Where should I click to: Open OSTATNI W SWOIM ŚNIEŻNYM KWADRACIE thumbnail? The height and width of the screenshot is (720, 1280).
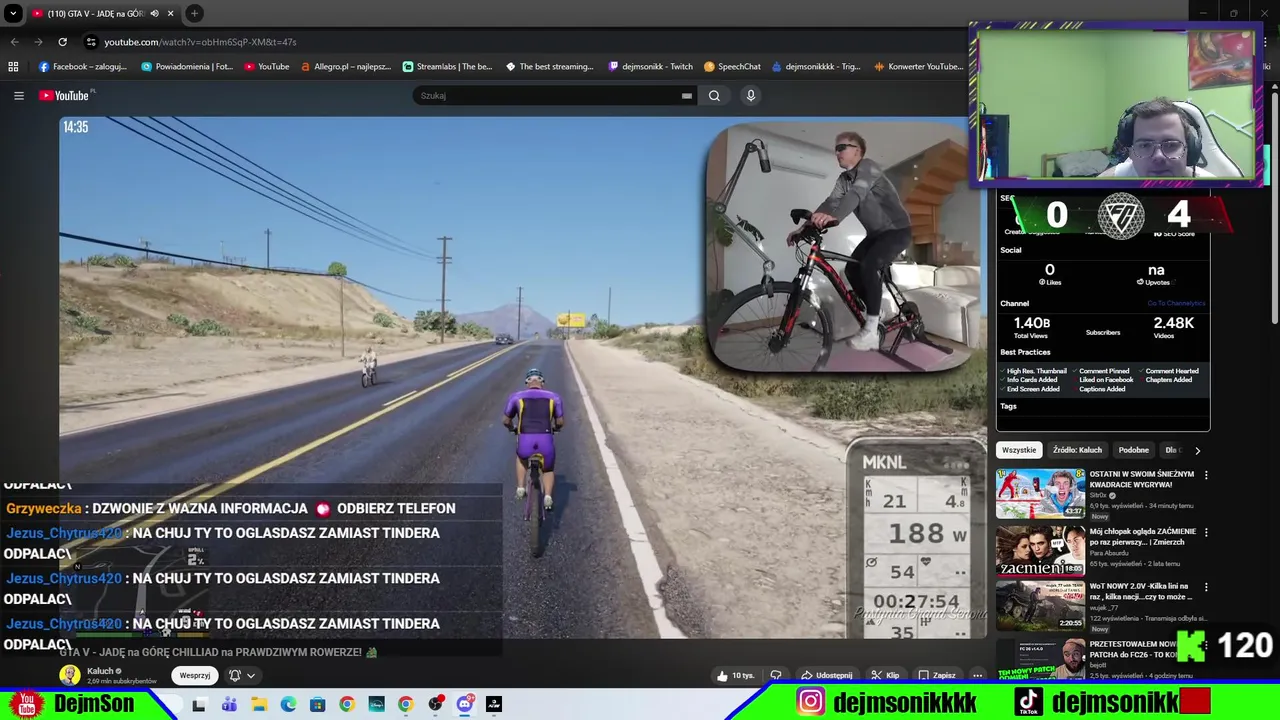pyautogui.click(x=1040, y=493)
